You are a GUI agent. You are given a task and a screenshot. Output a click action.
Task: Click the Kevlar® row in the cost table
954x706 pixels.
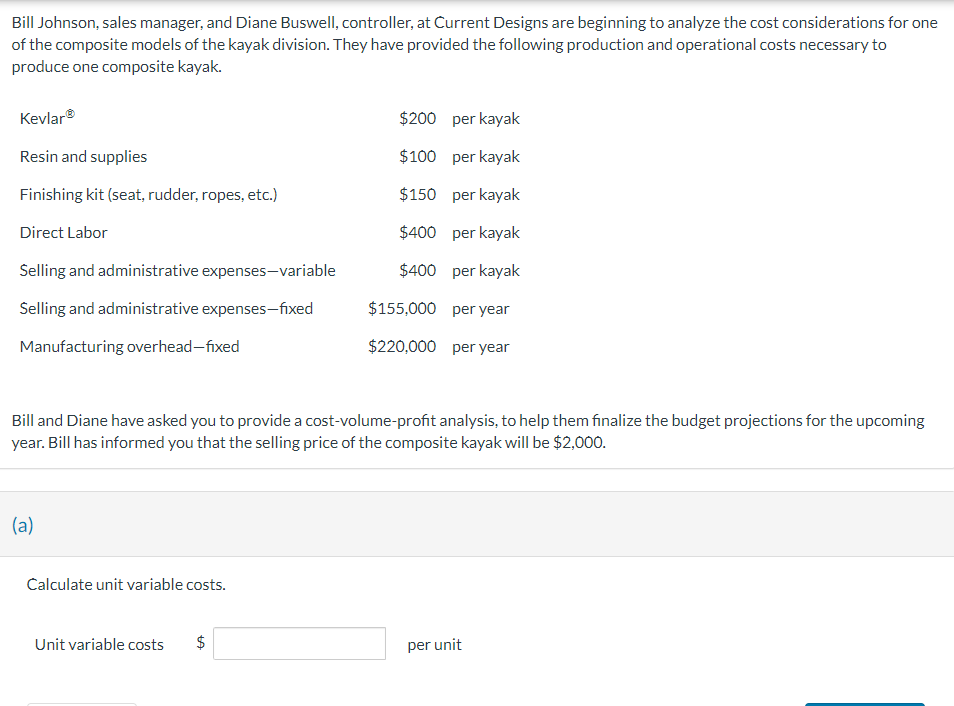pos(46,117)
